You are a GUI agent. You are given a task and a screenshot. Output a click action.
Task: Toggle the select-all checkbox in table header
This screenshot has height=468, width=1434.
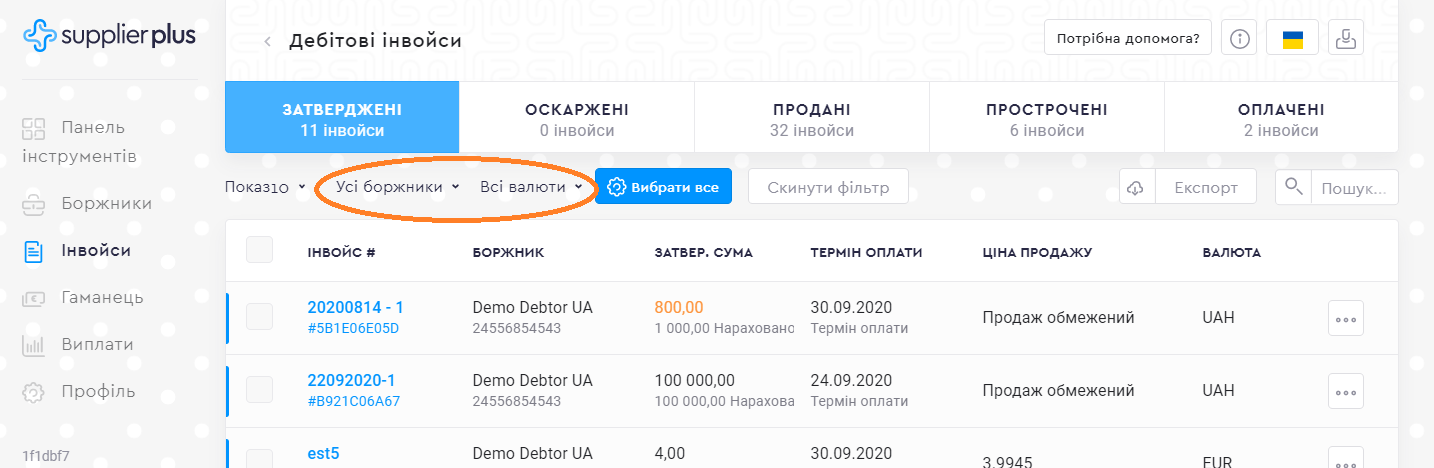260,251
